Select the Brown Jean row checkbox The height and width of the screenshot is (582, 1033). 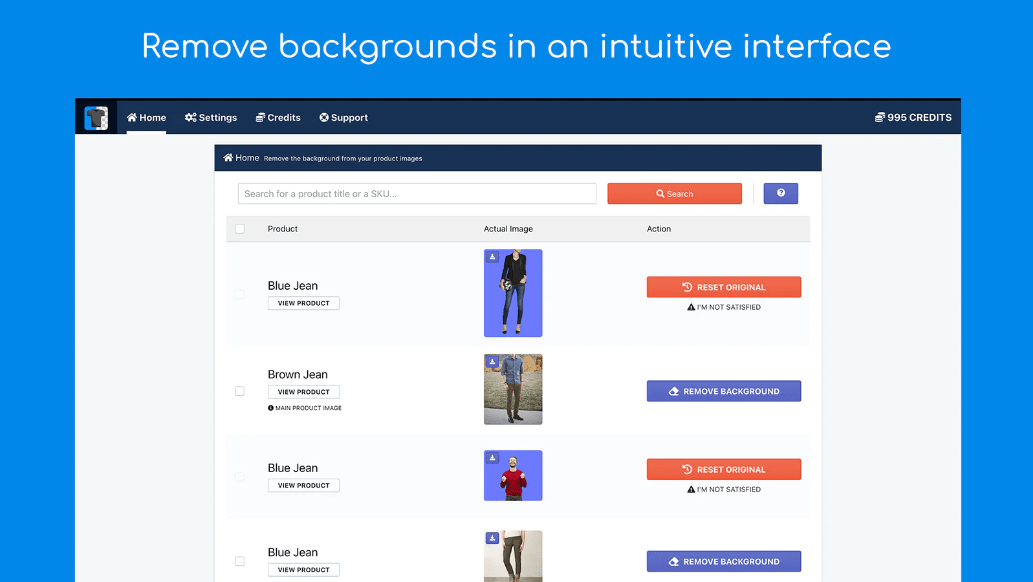coord(240,391)
